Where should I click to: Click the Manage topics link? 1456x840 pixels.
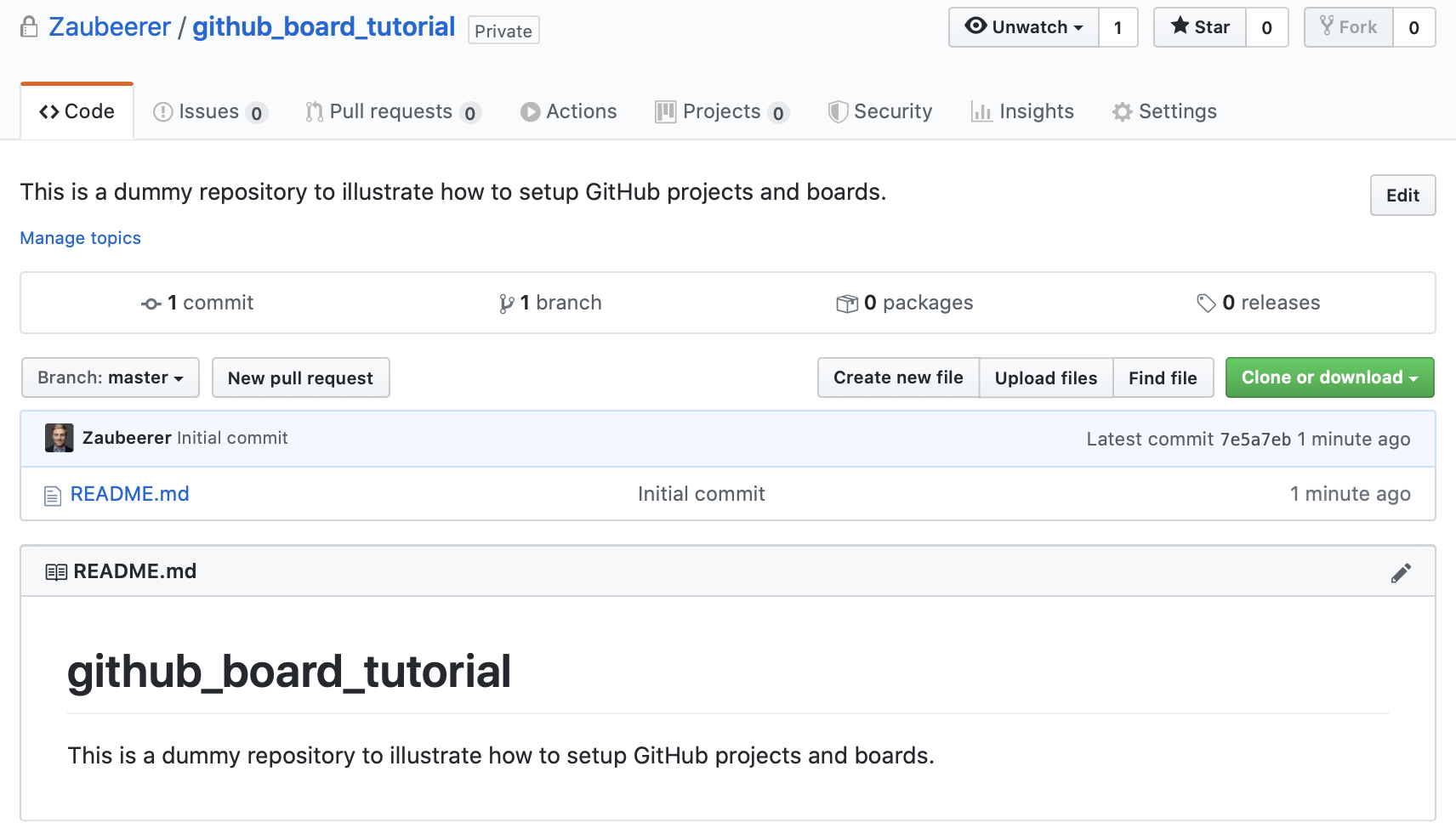(x=80, y=238)
